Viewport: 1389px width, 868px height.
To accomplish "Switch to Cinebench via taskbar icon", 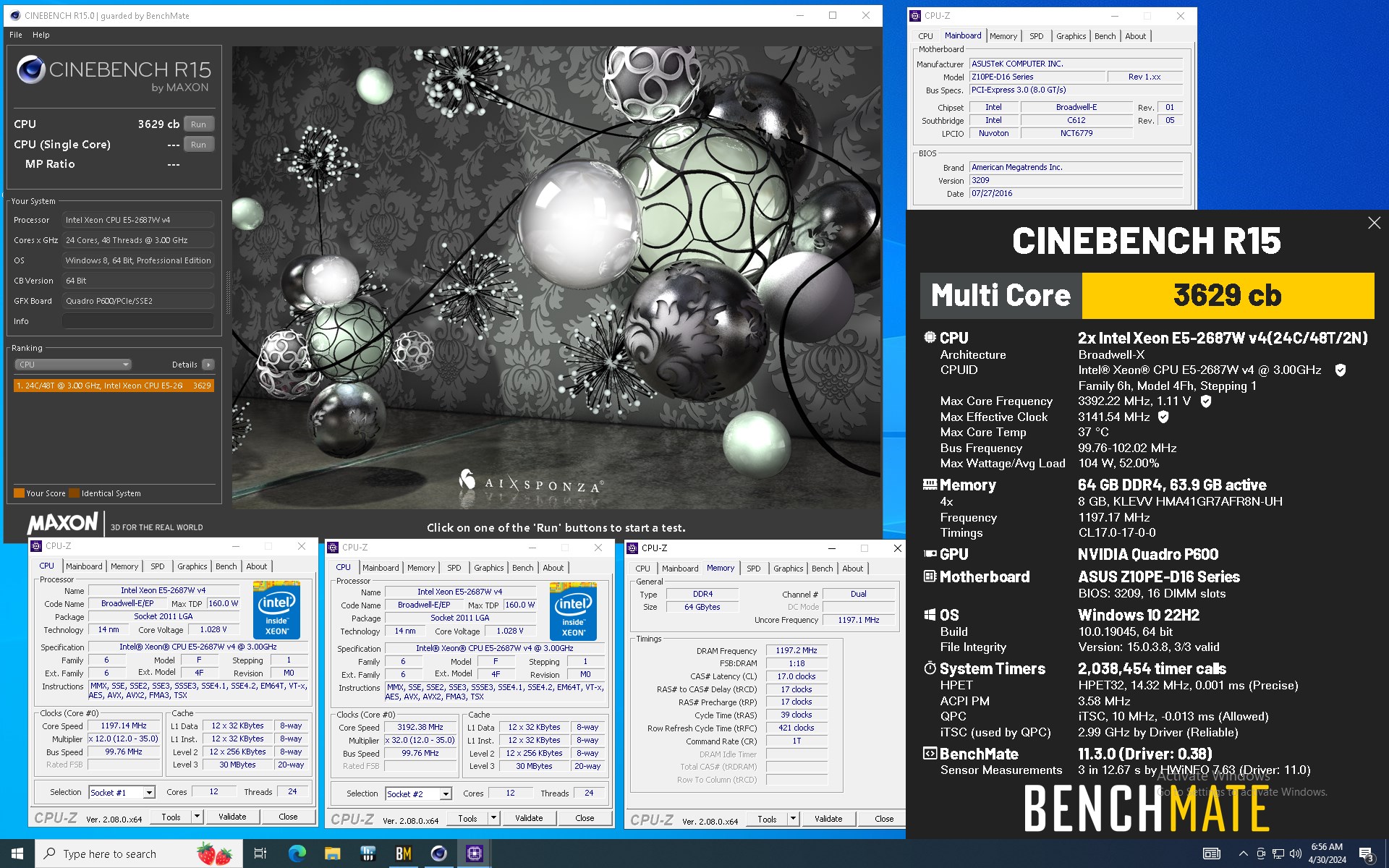I will tap(438, 854).
